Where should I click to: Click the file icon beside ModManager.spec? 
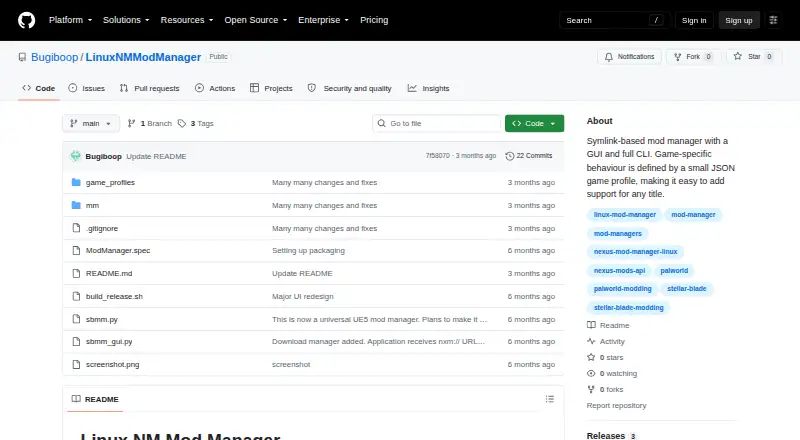click(76, 251)
